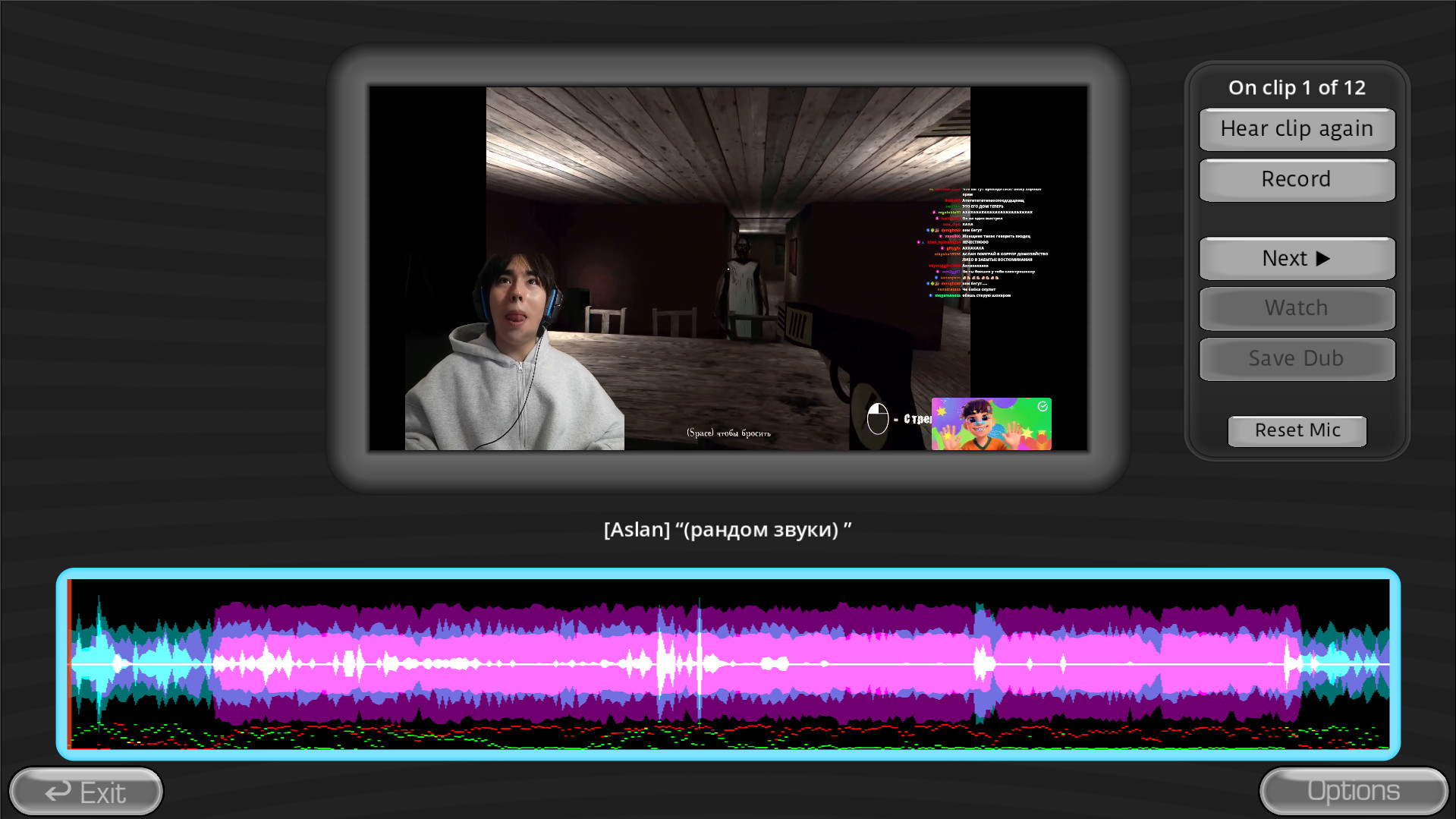This screenshot has height=819, width=1456.
Task: Click the return arrow icon on Exit
Action: click(58, 792)
